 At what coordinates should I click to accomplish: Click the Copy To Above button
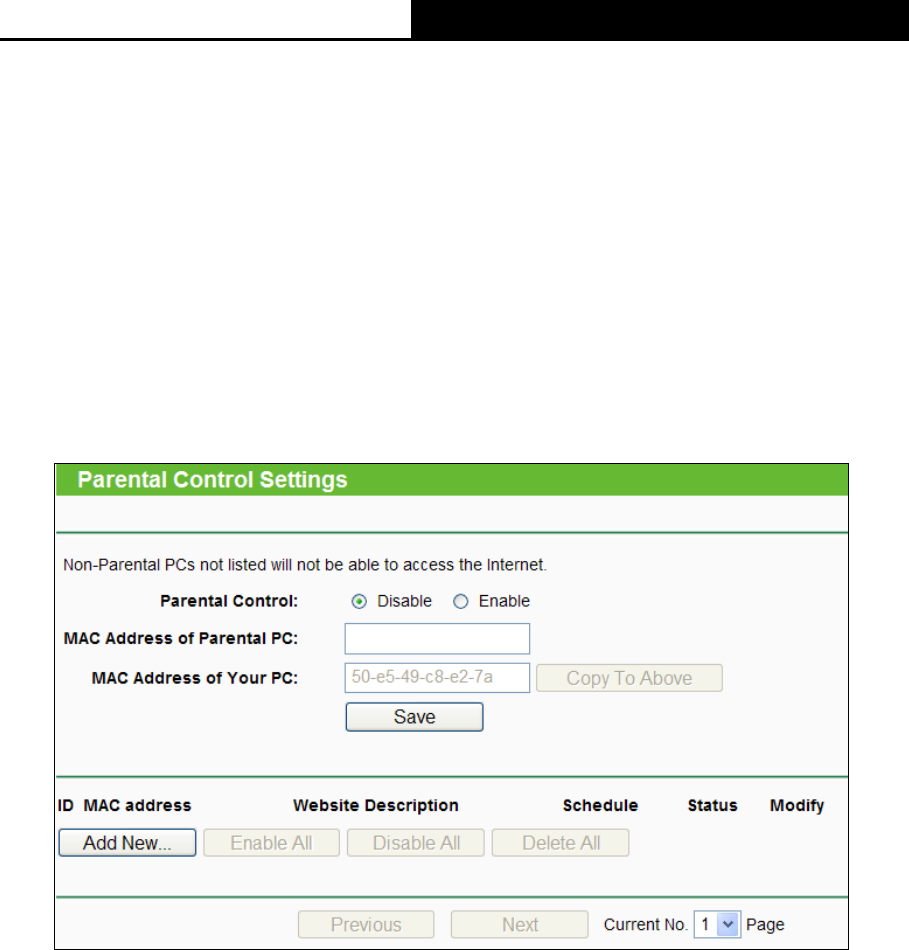tap(629, 678)
